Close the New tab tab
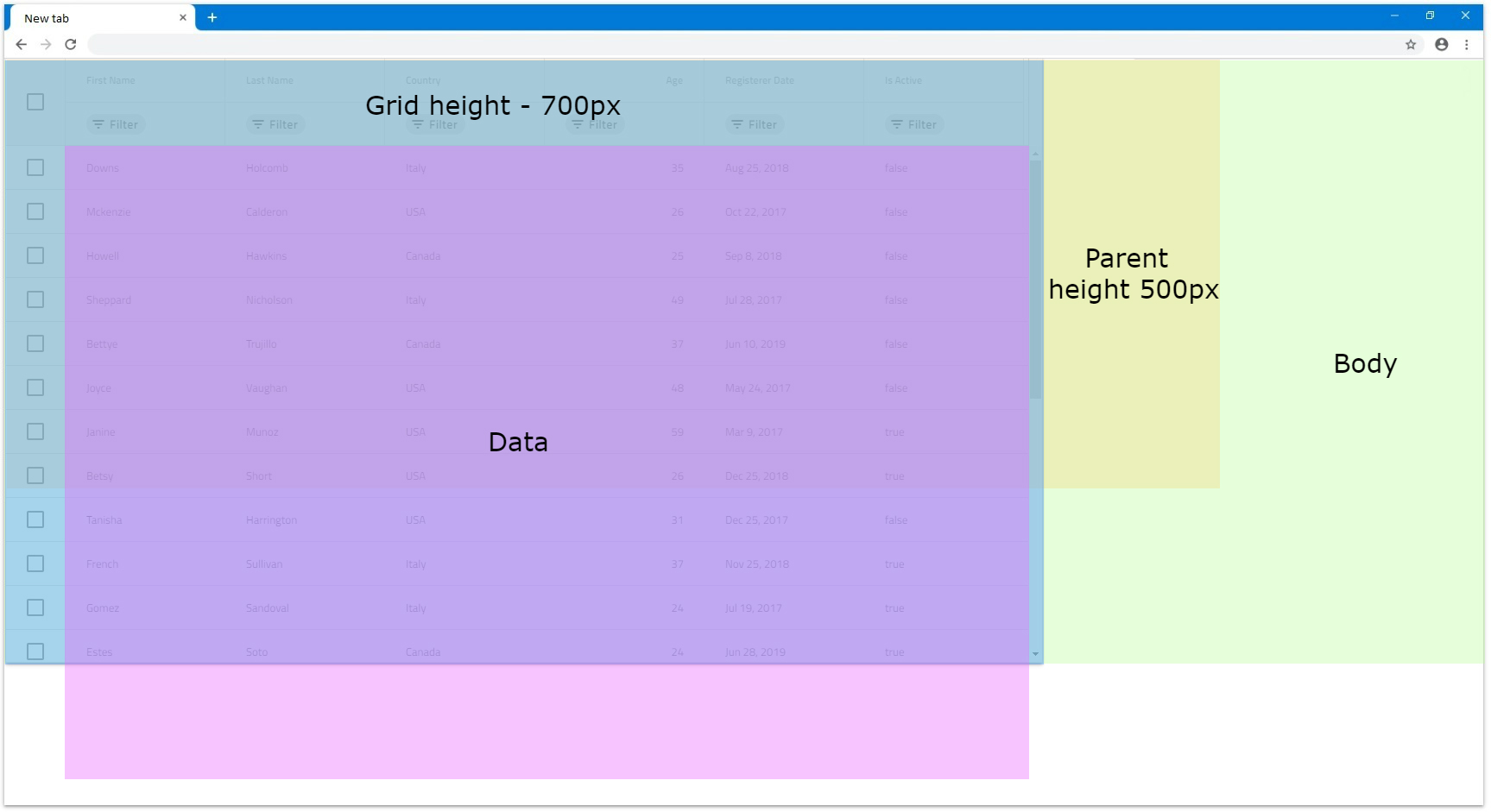 [182, 17]
